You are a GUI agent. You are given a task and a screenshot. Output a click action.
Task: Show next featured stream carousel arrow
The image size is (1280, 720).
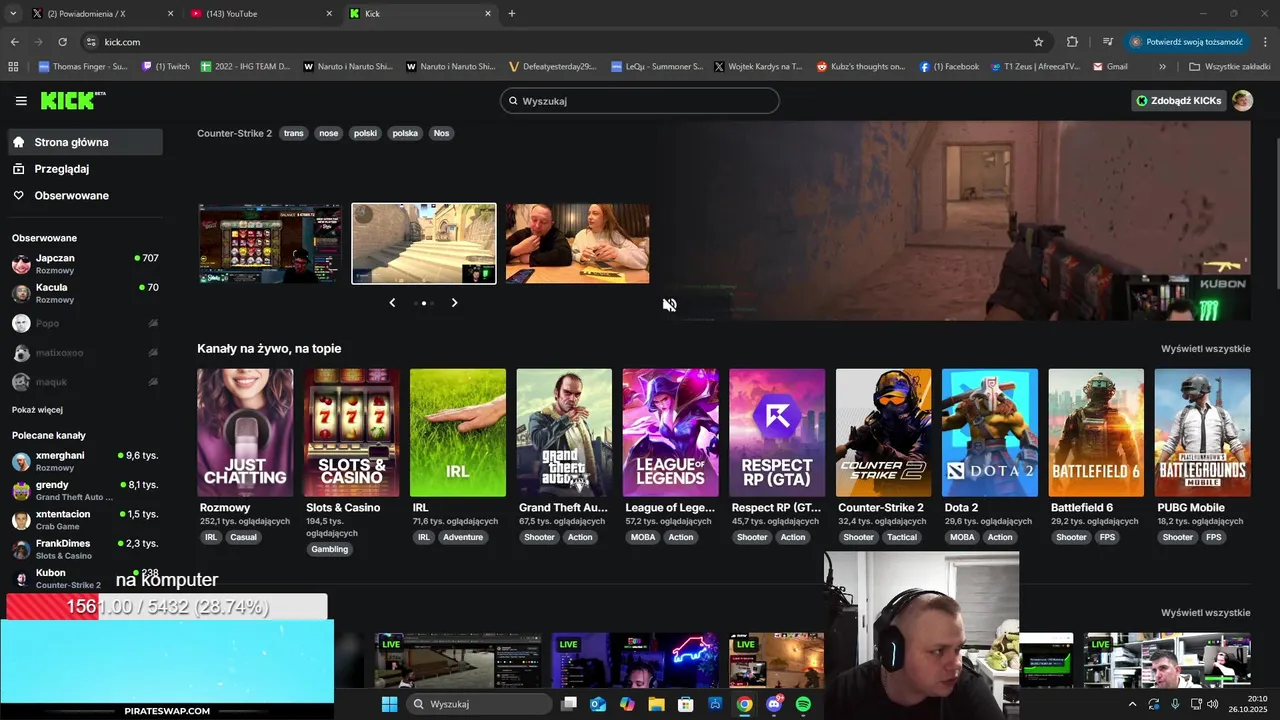(454, 302)
